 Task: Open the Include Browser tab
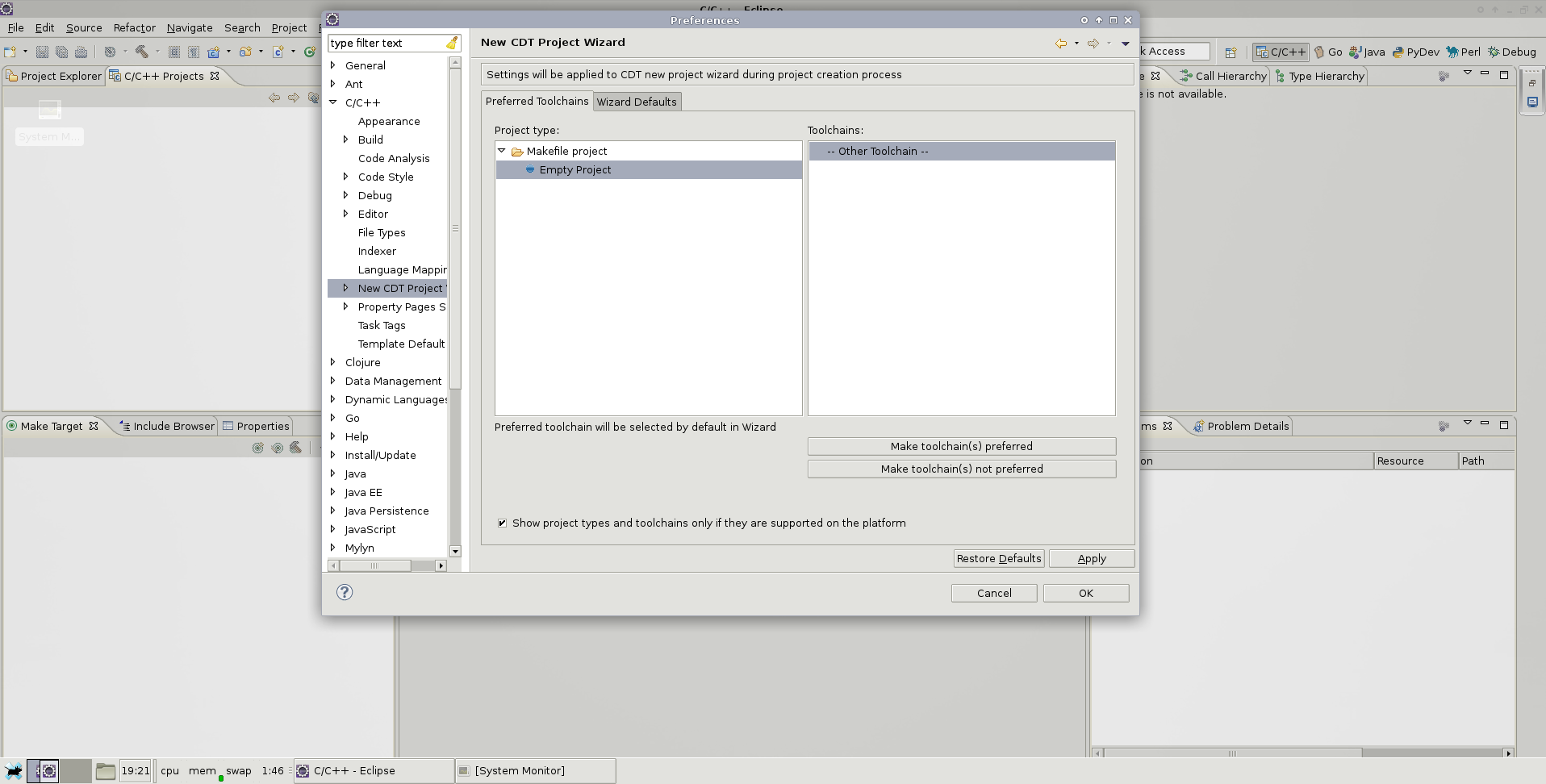coord(167,426)
